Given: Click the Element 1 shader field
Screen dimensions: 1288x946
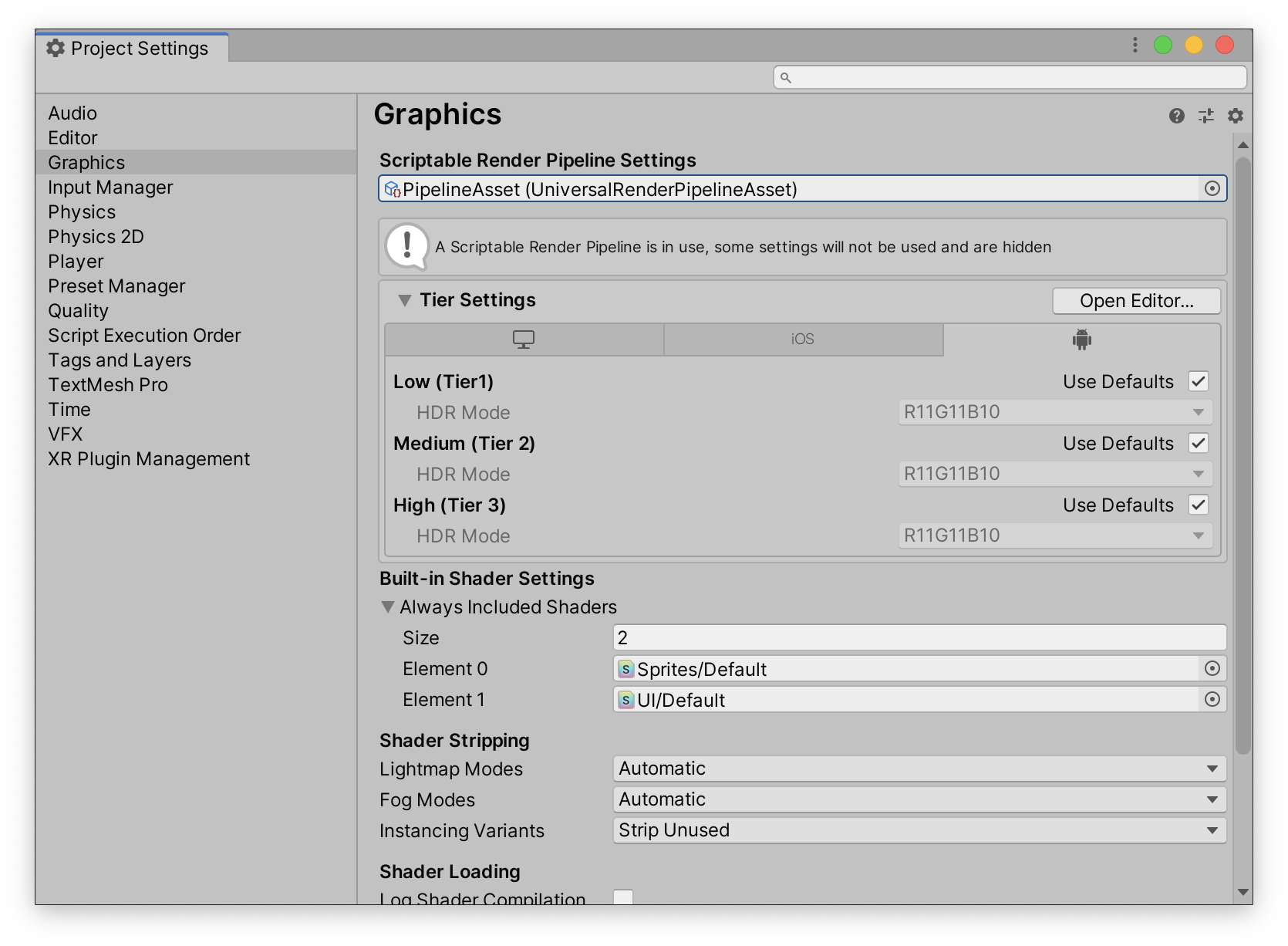Looking at the screenshot, I should 919,699.
